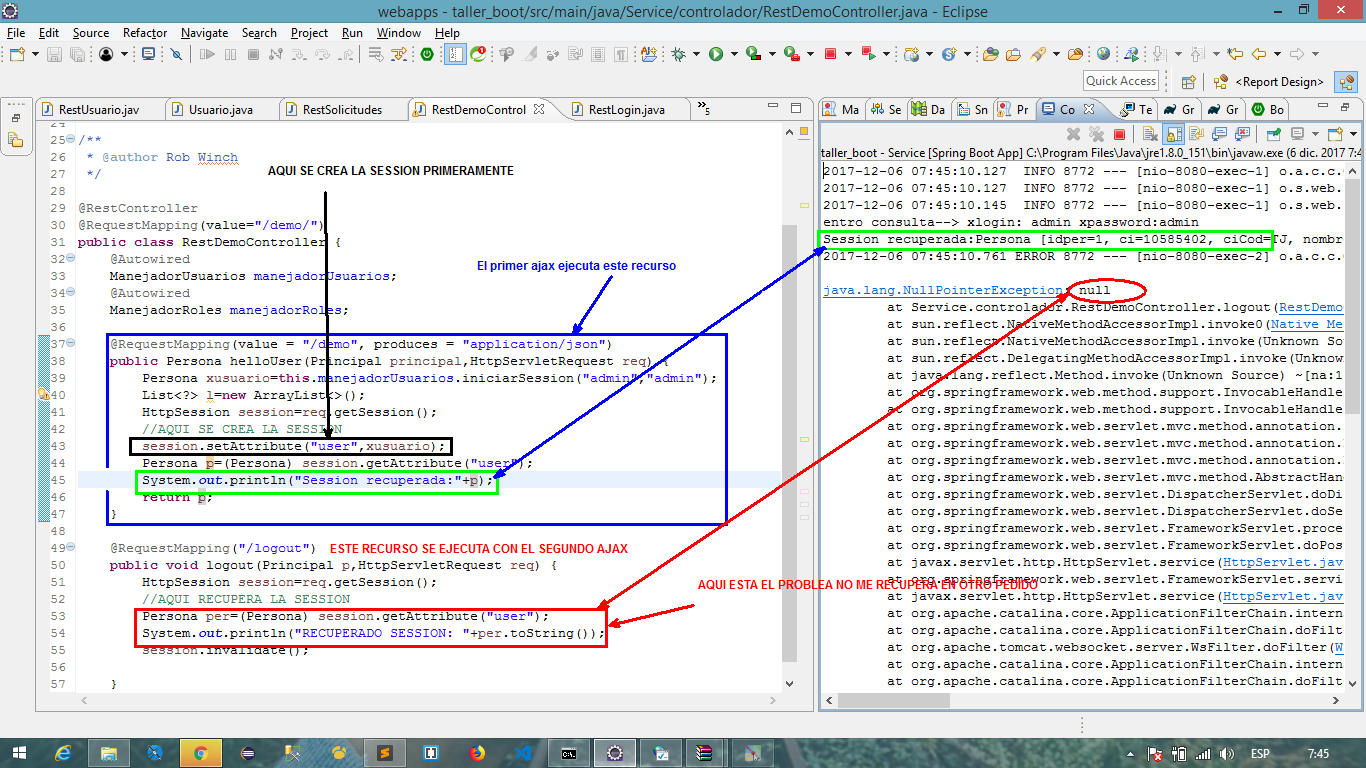Open the Window menu
Image resolution: width=1366 pixels, height=768 pixels.
coord(398,32)
